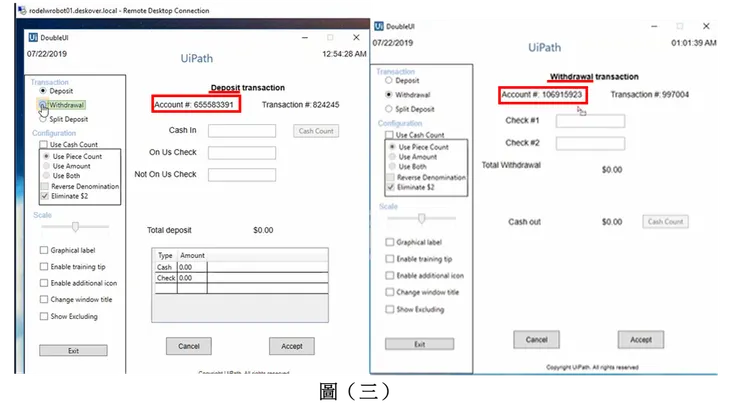Check Enable additional icon in right window
Screen dimensions: 740x415
(390, 275)
